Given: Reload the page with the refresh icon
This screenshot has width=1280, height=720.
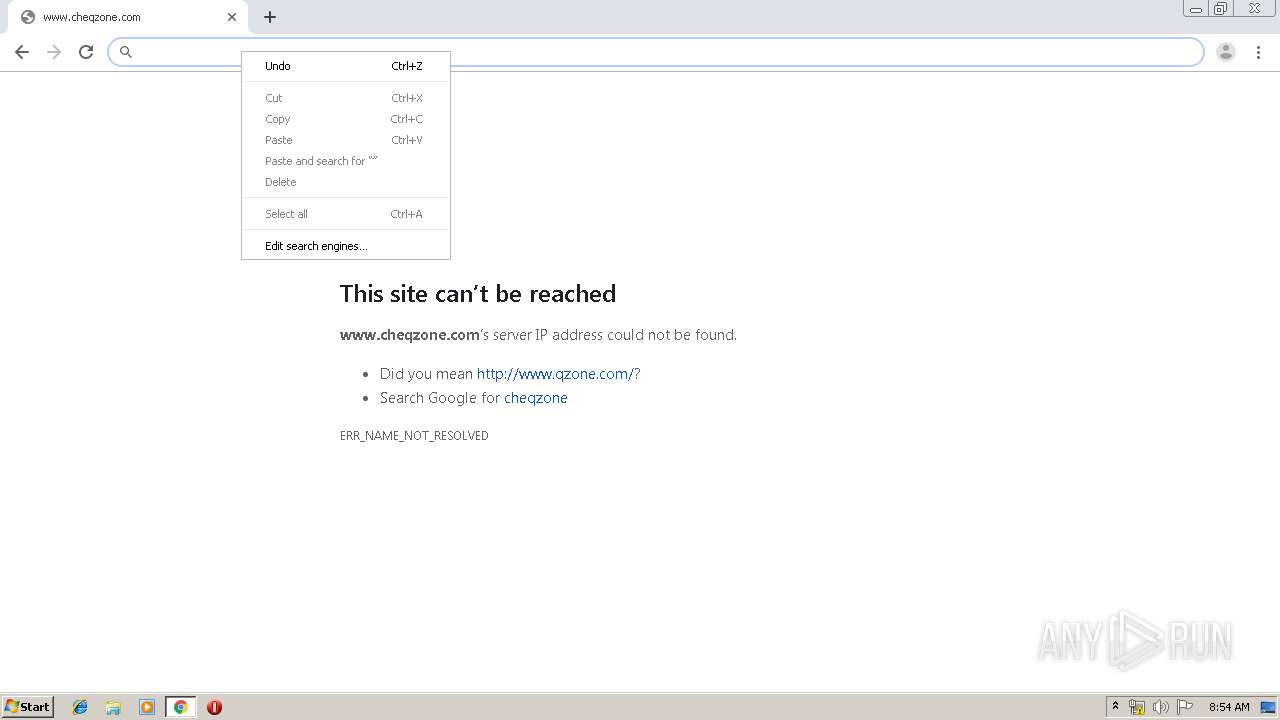Looking at the screenshot, I should tap(86, 52).
